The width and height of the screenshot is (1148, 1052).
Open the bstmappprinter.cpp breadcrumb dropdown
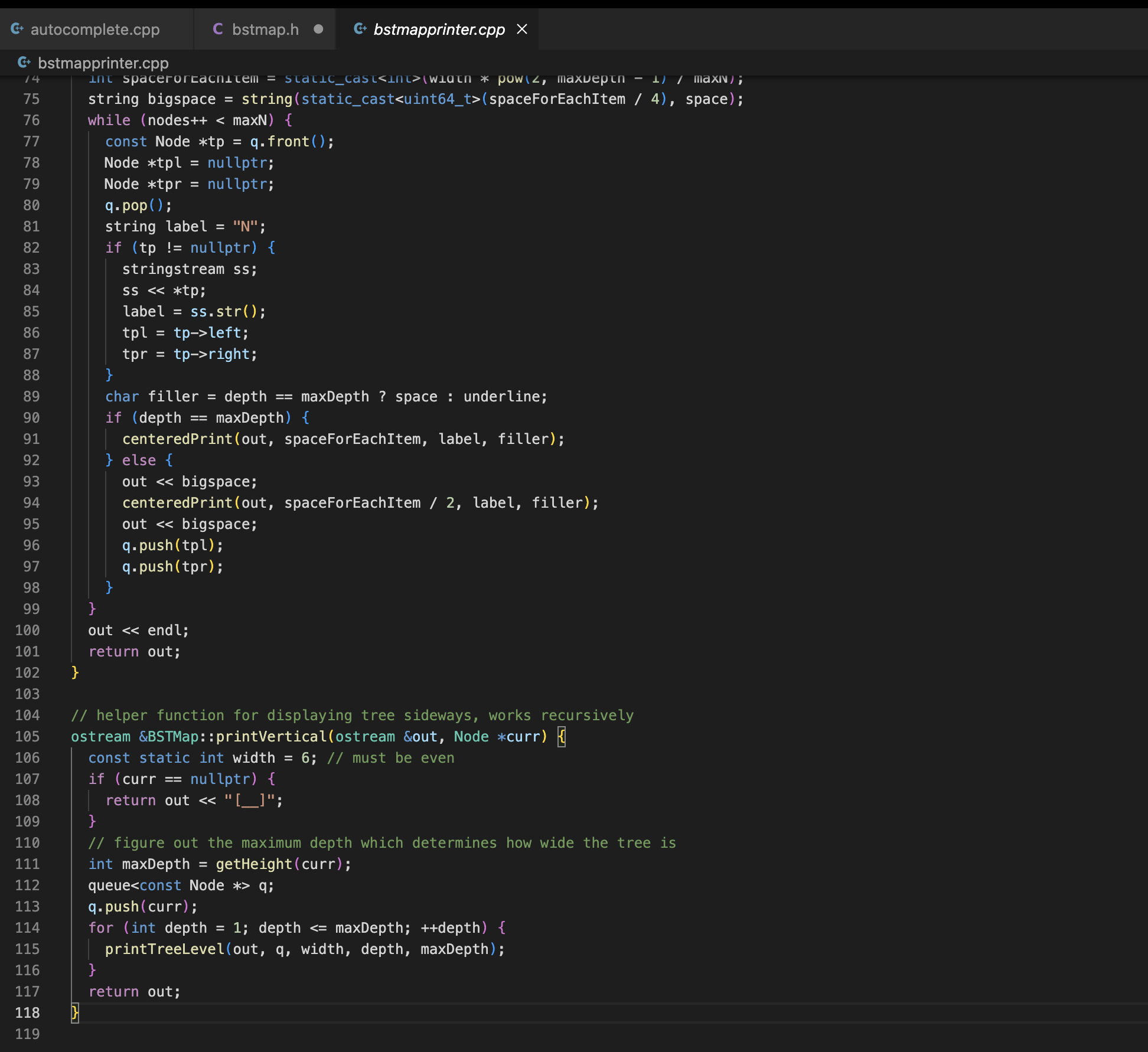coord(103,63)
